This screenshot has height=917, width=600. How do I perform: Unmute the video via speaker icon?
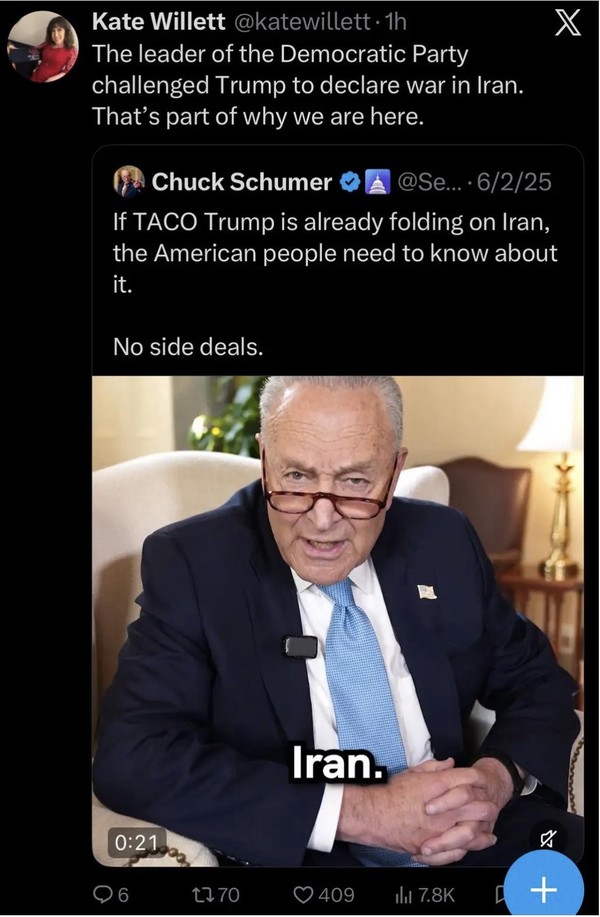547,840
